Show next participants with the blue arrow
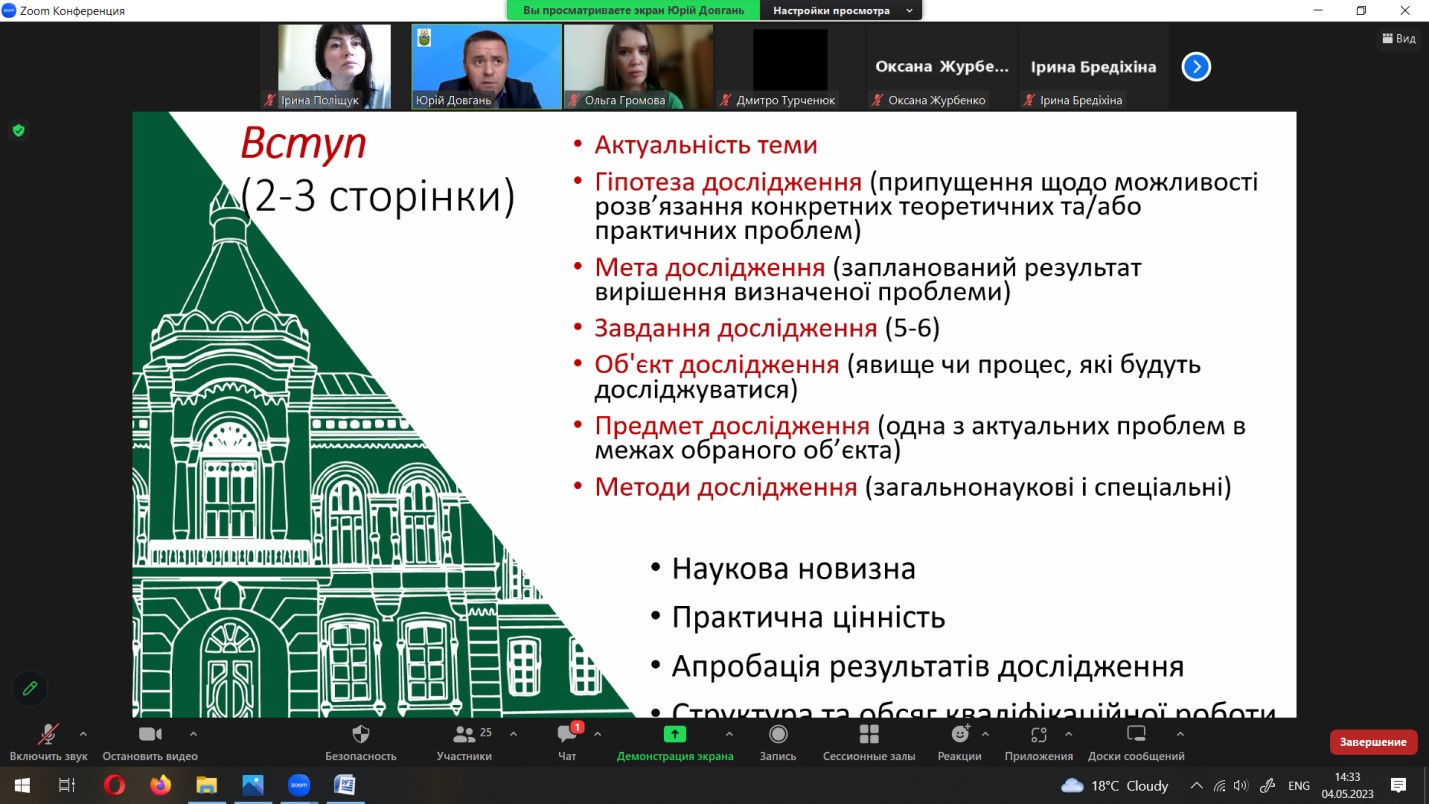 click(x=1196, y=67)
